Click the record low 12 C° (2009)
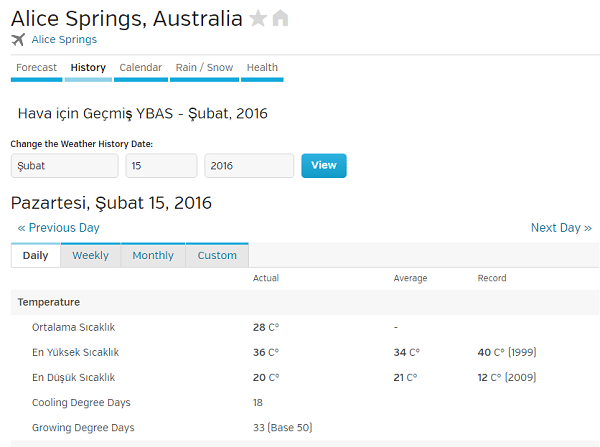The width and height of the screenshot is (600, 447). click(507, 378)
